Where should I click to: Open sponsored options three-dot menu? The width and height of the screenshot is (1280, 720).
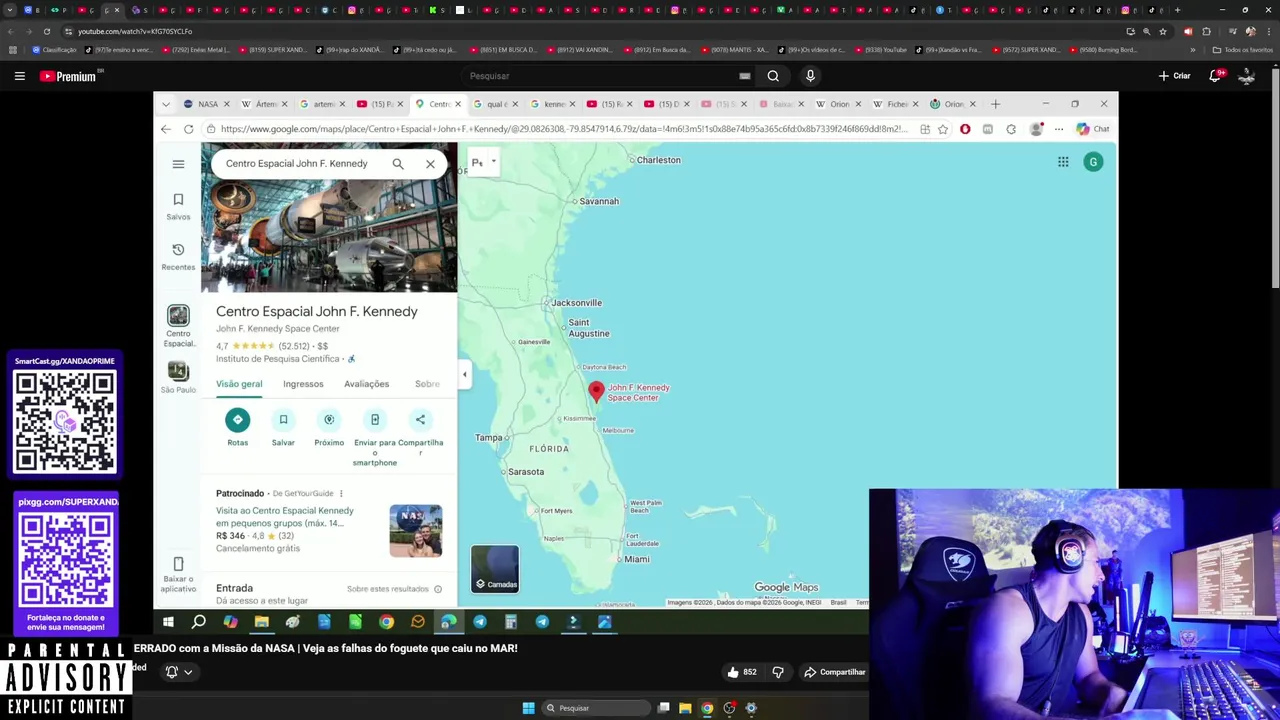[x=341, y=493]
